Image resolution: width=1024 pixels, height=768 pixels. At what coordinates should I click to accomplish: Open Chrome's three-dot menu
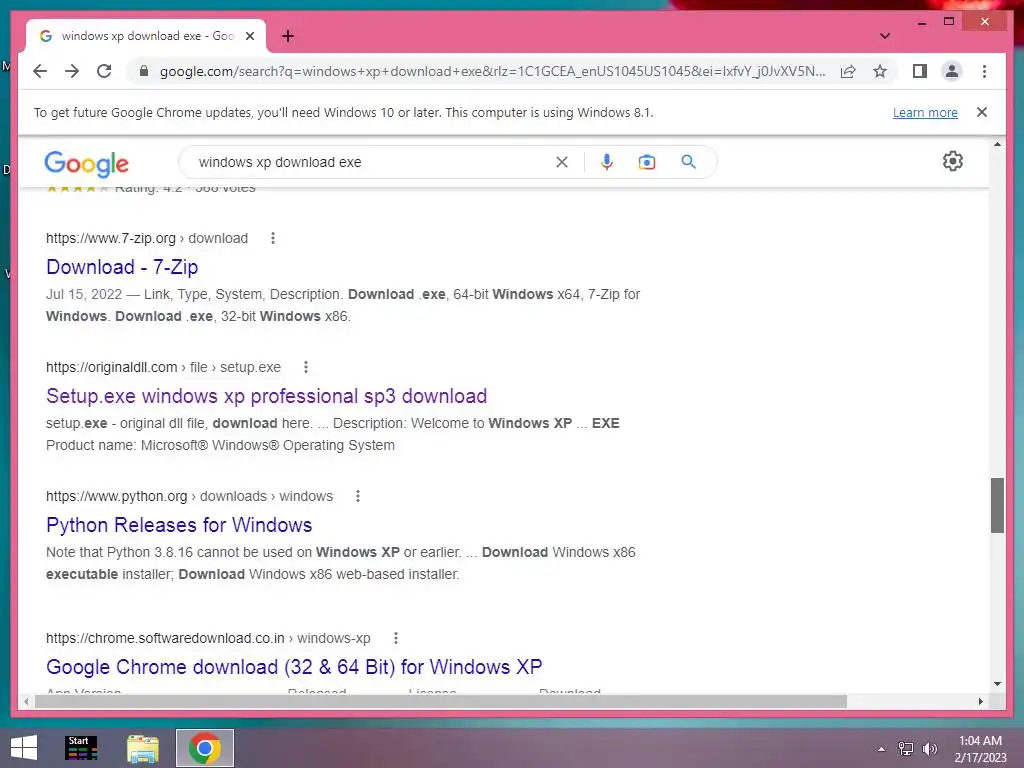click(984, 71)
